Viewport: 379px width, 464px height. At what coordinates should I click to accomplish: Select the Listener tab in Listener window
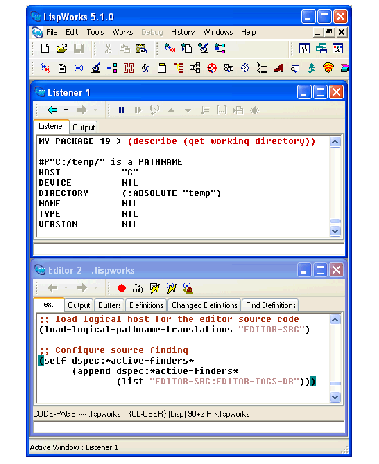point(51,126)
